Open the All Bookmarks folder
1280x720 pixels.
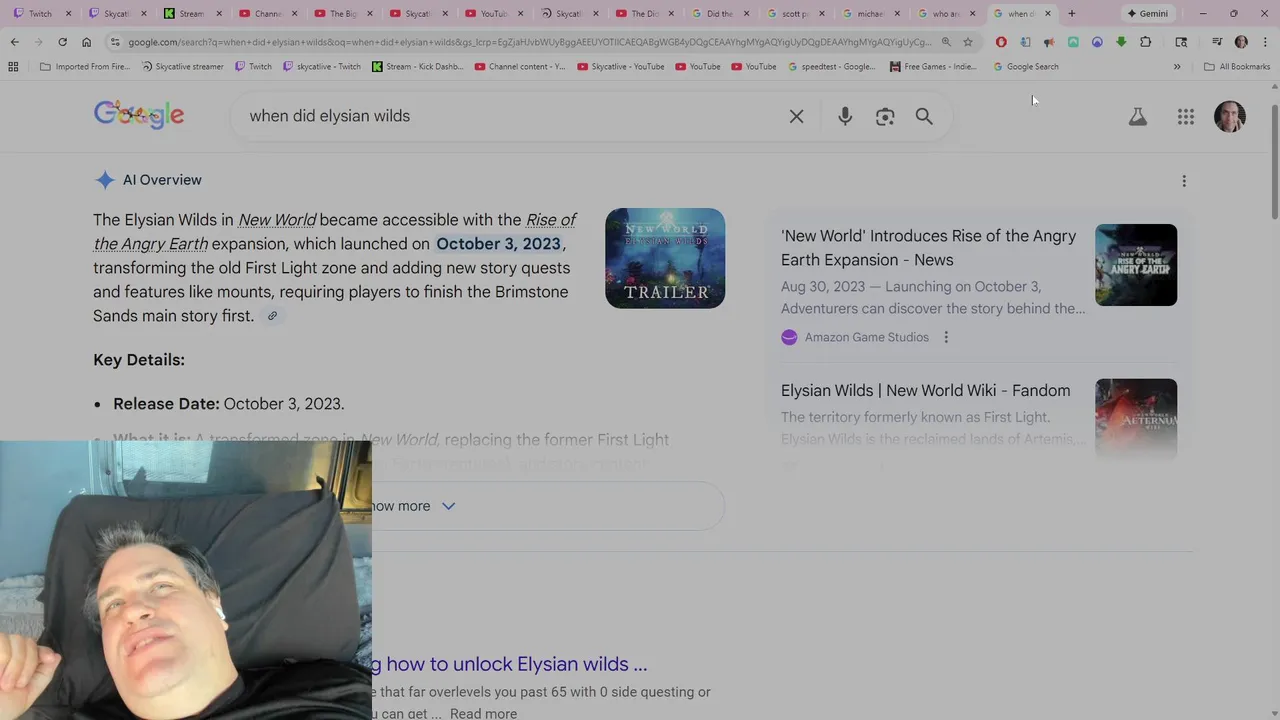coord(1237,67)
